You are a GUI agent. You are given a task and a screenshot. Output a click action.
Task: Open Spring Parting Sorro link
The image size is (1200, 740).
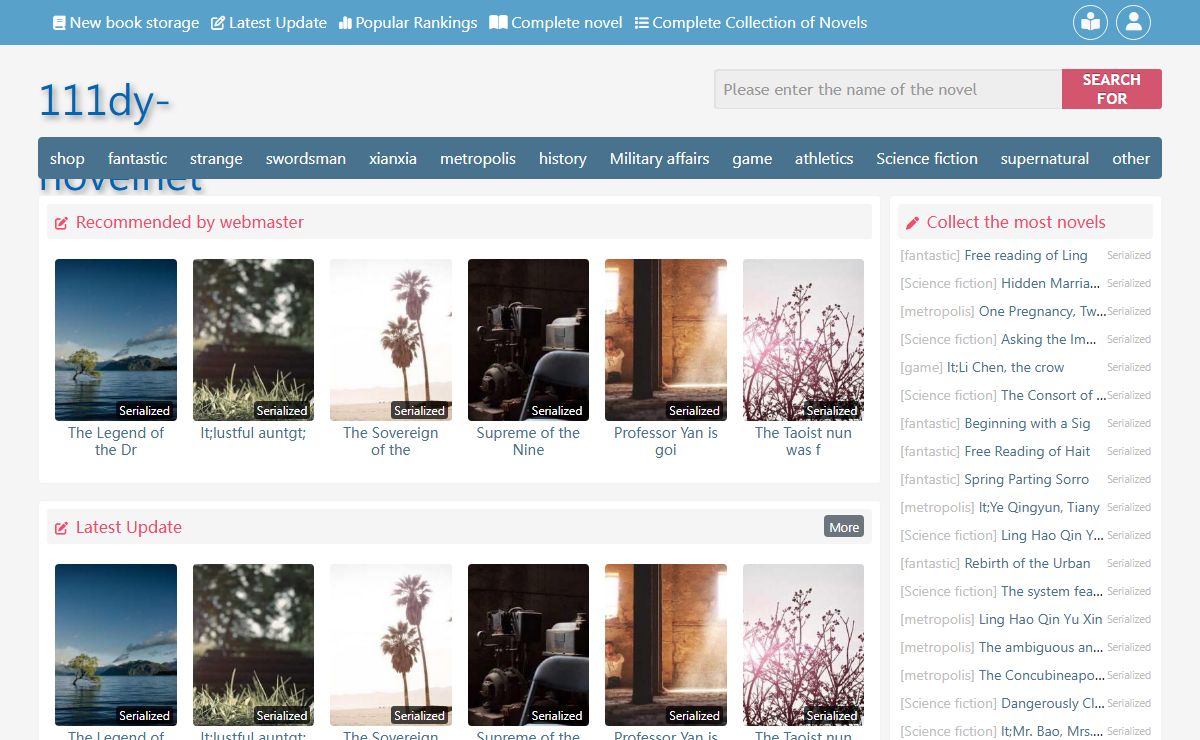(x=1027, y=479)
